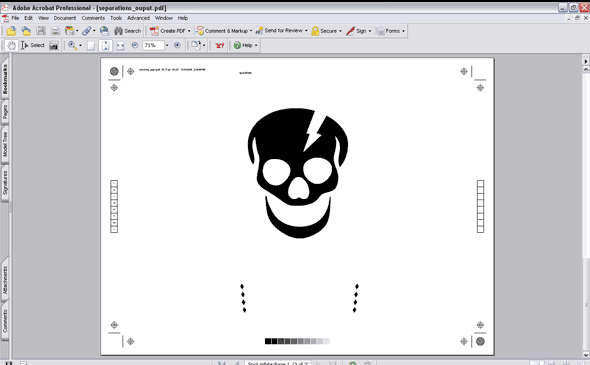Click the 71% zoom percentage field
Viewport: 590px width, 365px height.
153,46
